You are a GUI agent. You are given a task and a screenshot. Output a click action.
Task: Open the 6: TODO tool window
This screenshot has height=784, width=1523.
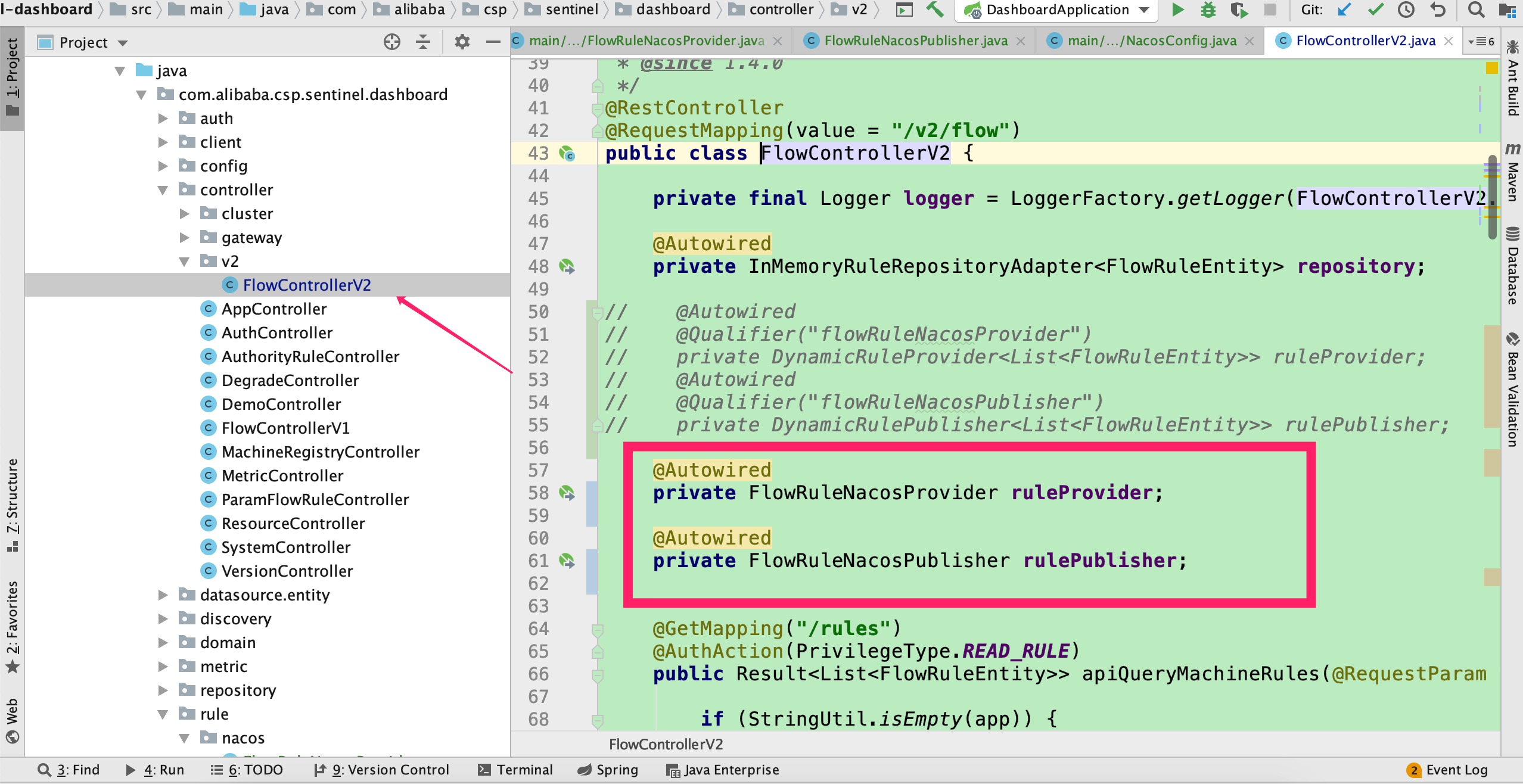click(x=247, y=770)
